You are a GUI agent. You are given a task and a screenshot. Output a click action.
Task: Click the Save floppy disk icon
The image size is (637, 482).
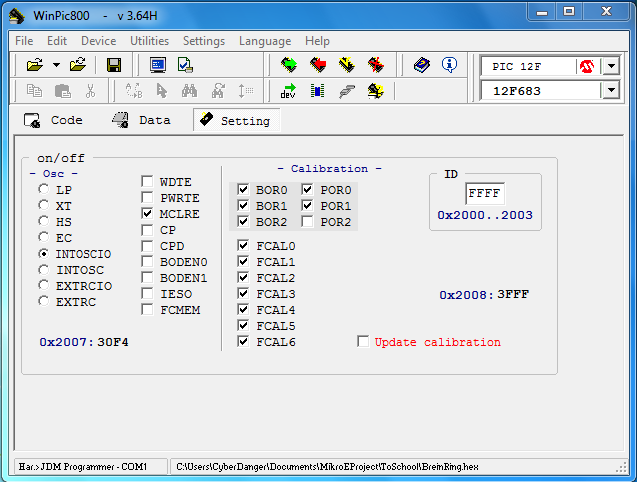114,65
